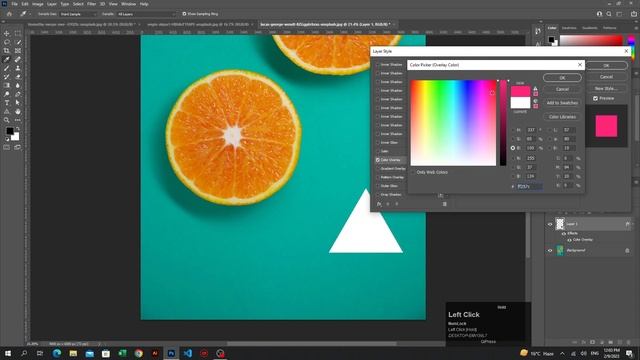640x360 pixels.
Task: Enable the Pattern Overlay style checkbox
Action: (x=378, y=177)
